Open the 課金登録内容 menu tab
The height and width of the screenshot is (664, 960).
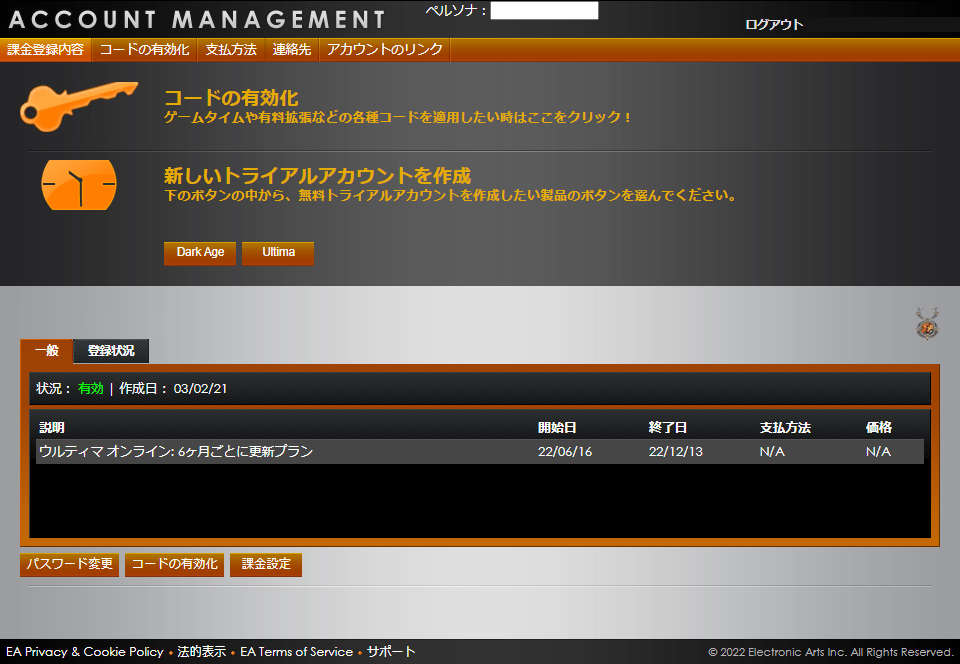point(46,50)
